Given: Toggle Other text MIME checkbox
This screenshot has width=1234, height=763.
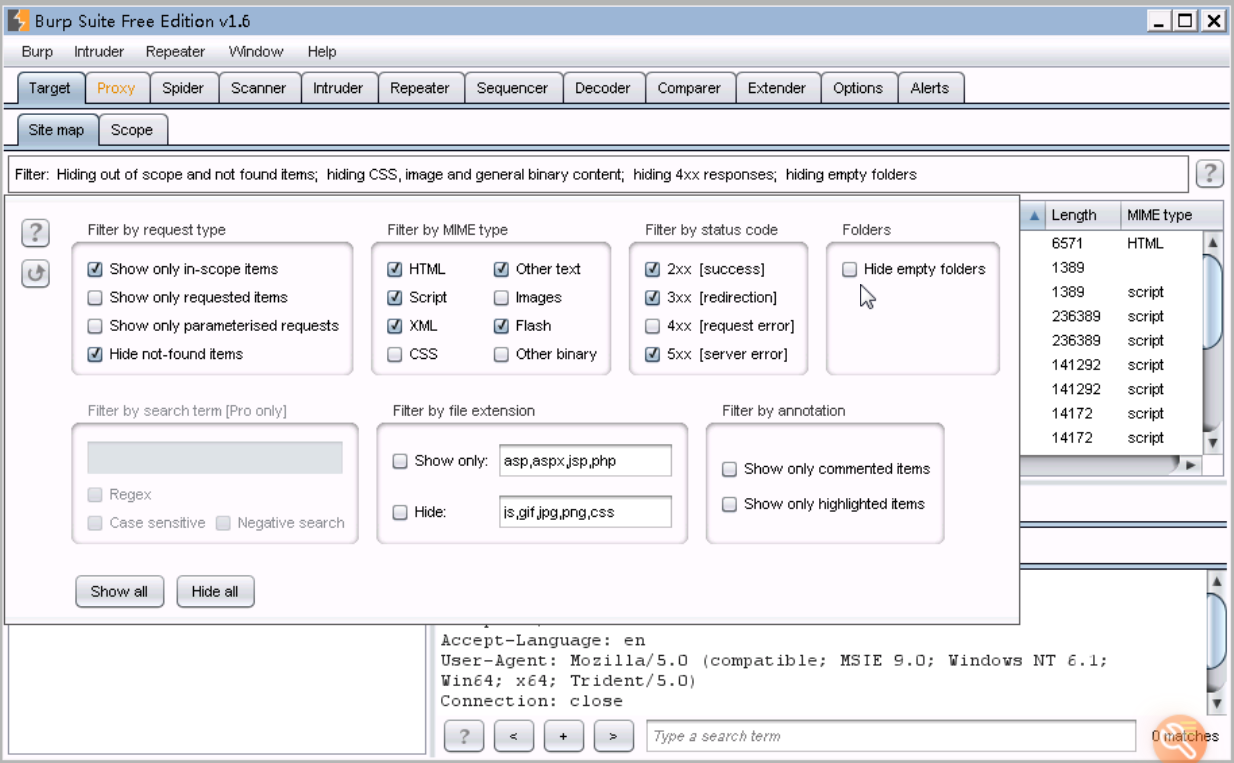Looking at the screenshot, I should click(501, 269).
